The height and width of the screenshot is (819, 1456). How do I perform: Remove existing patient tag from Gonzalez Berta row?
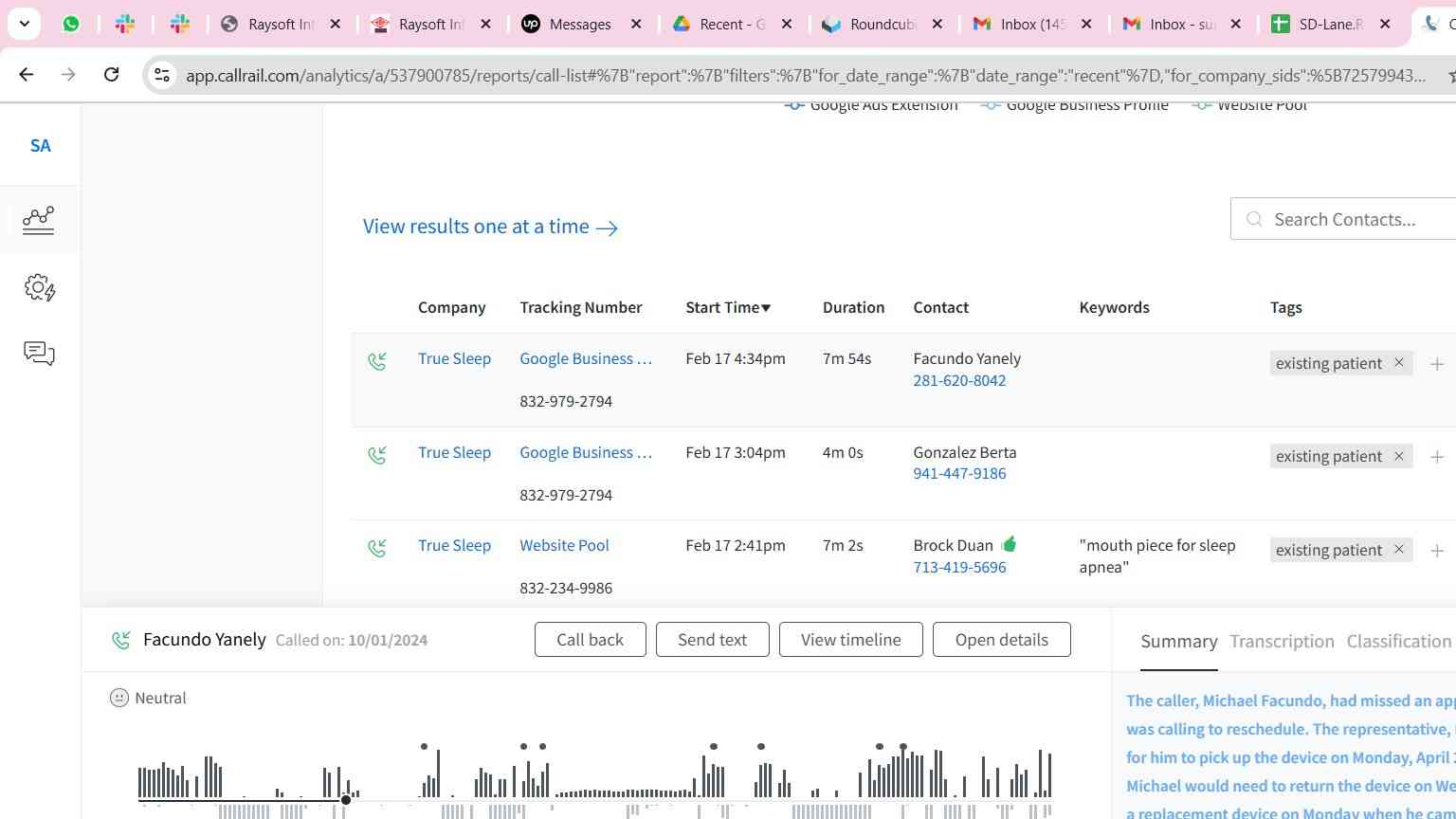click(x=1398, y=456)
